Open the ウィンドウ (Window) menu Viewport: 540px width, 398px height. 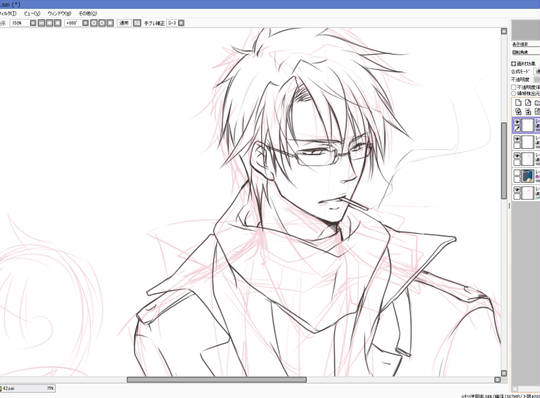[59, 13]
